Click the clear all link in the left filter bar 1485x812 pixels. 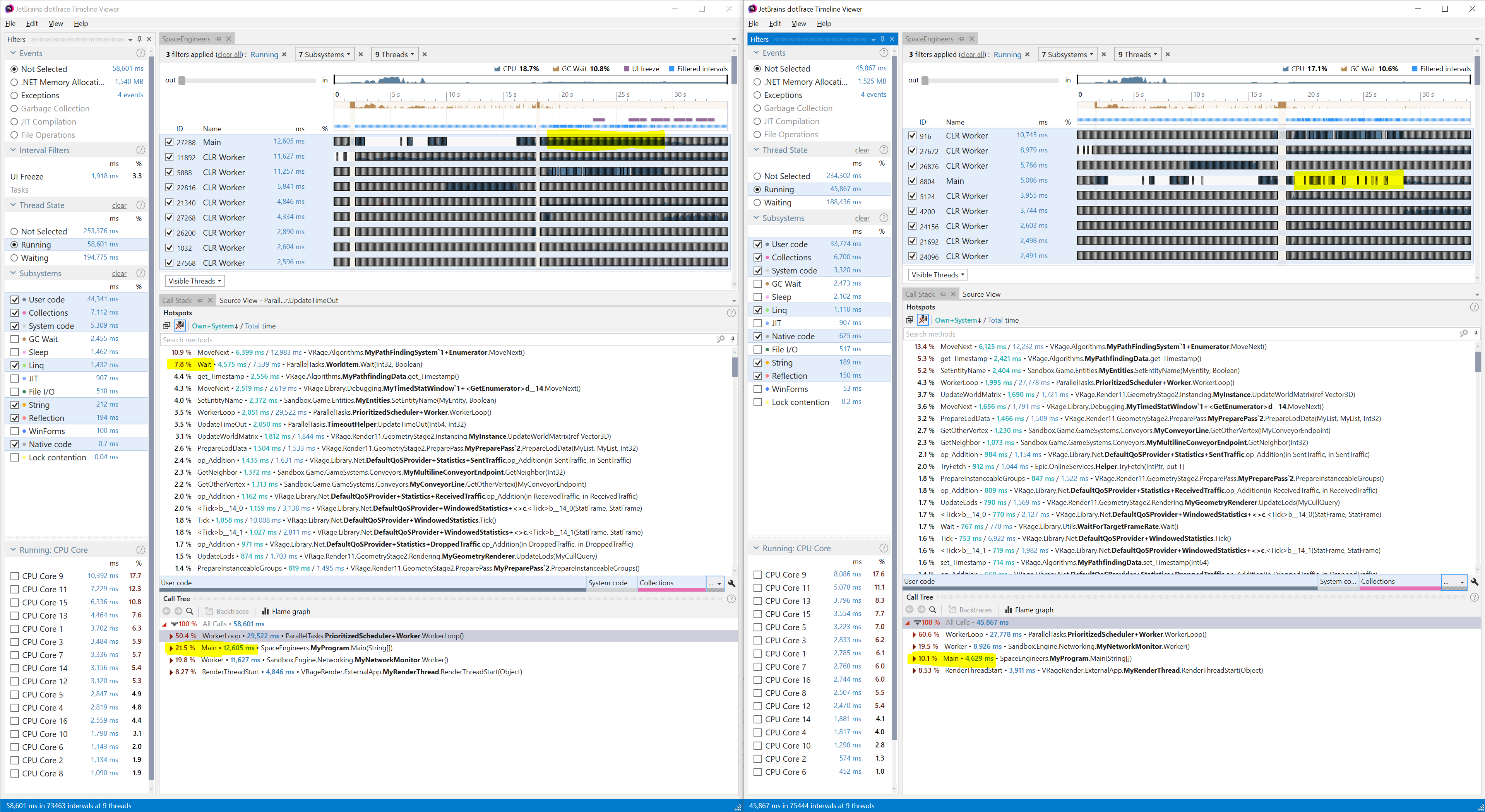pos(230,55)
